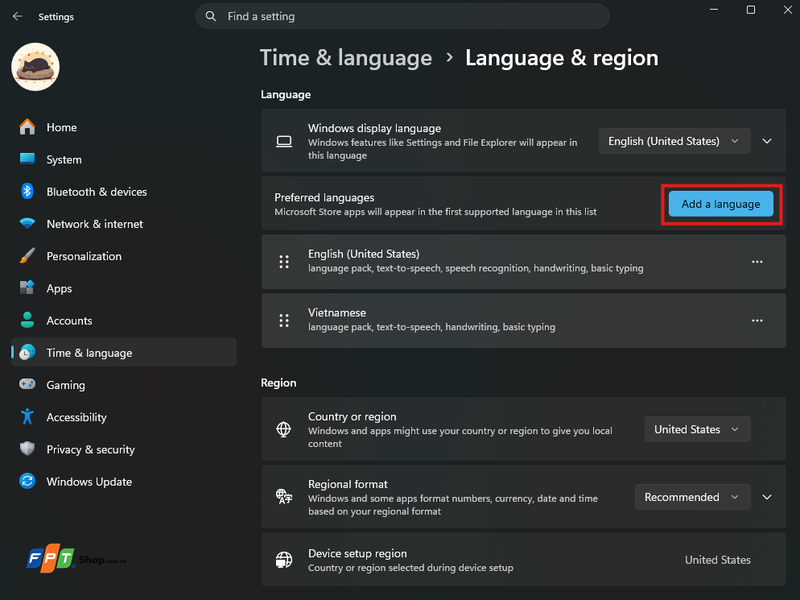This screenshot has width=800, height=600.
Task: Maximize the Settings window
Action: [x=751, y=10]
